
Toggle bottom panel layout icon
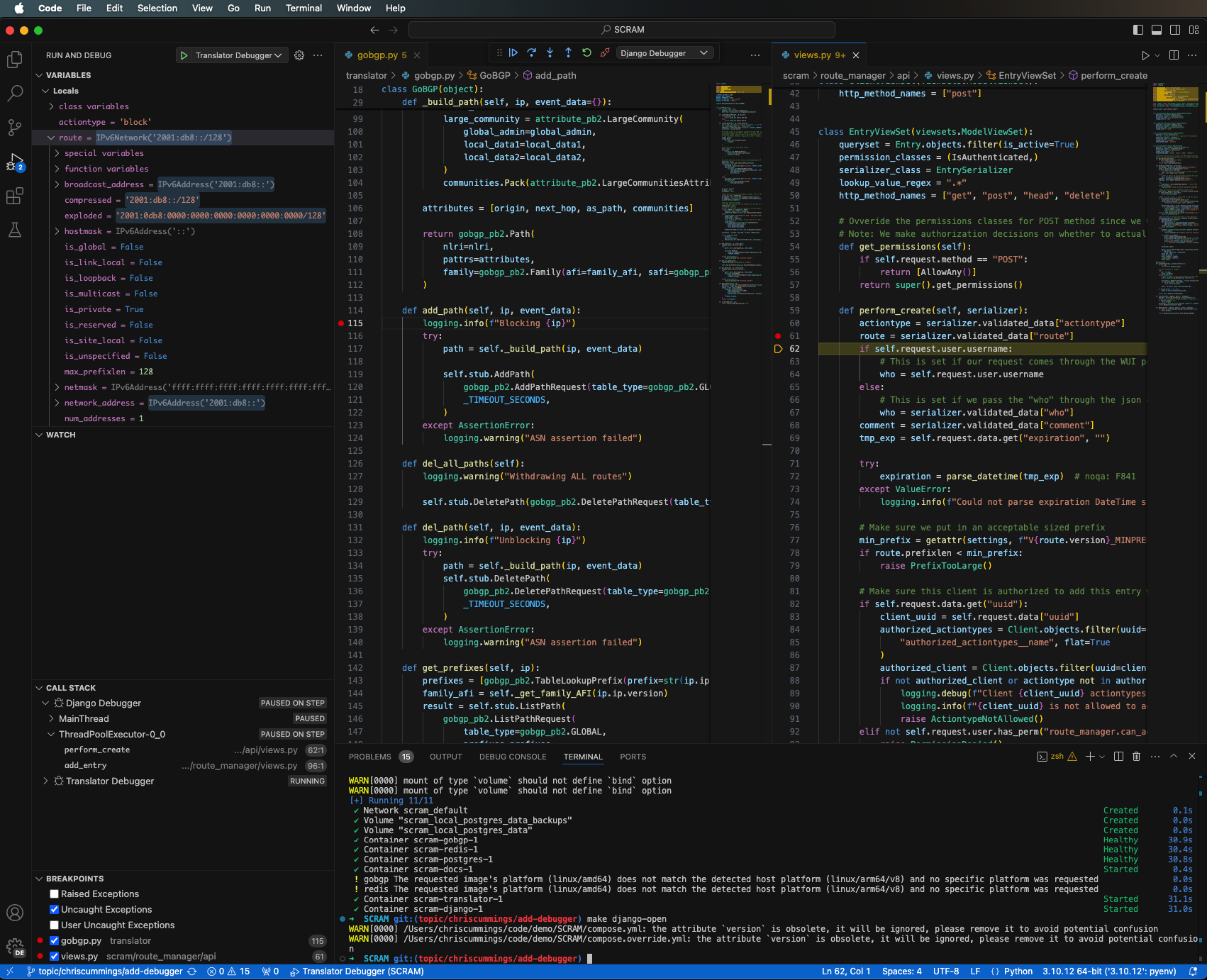pos(1157,30)
